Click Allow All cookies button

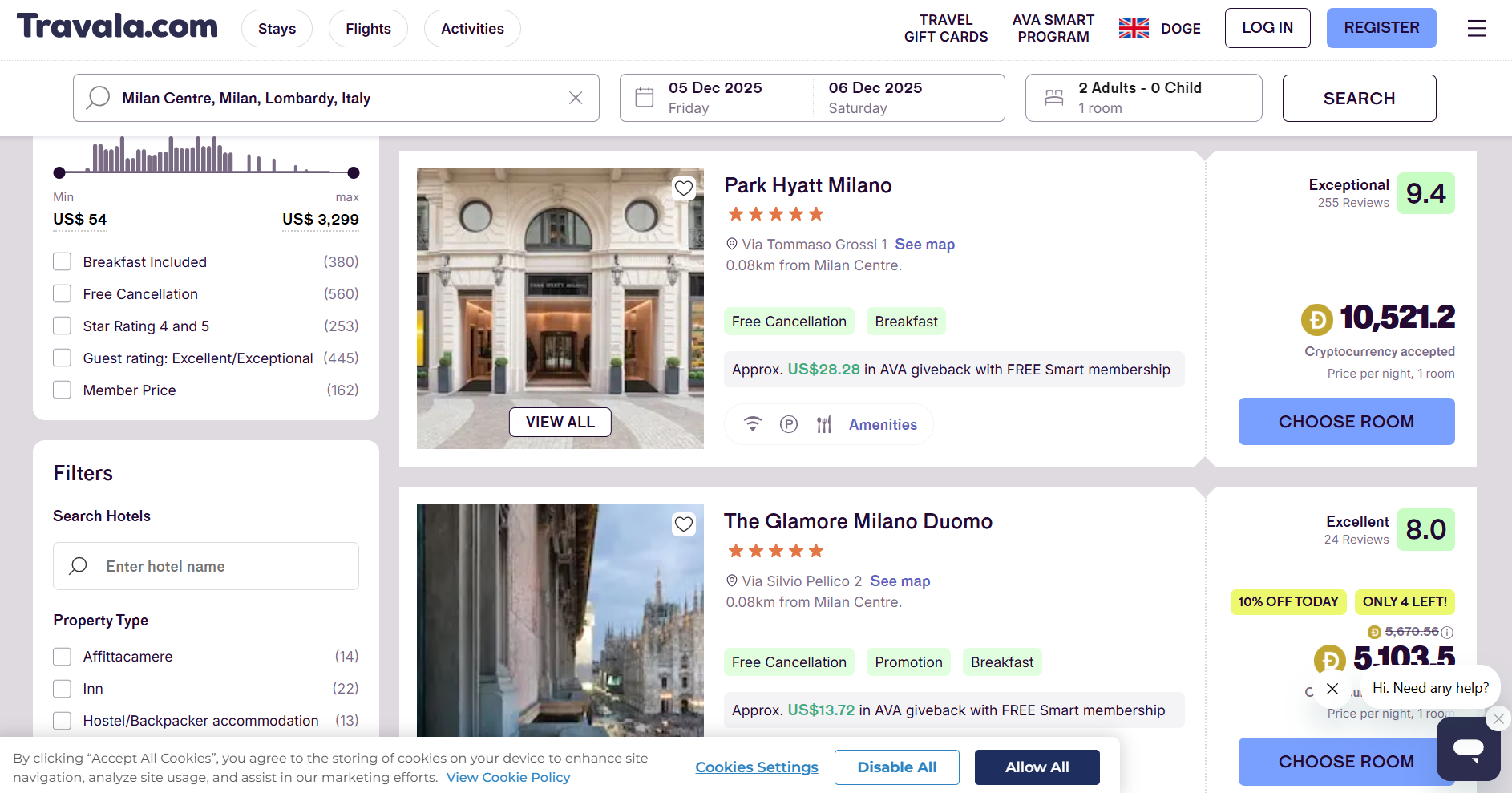pos(1037,767)
